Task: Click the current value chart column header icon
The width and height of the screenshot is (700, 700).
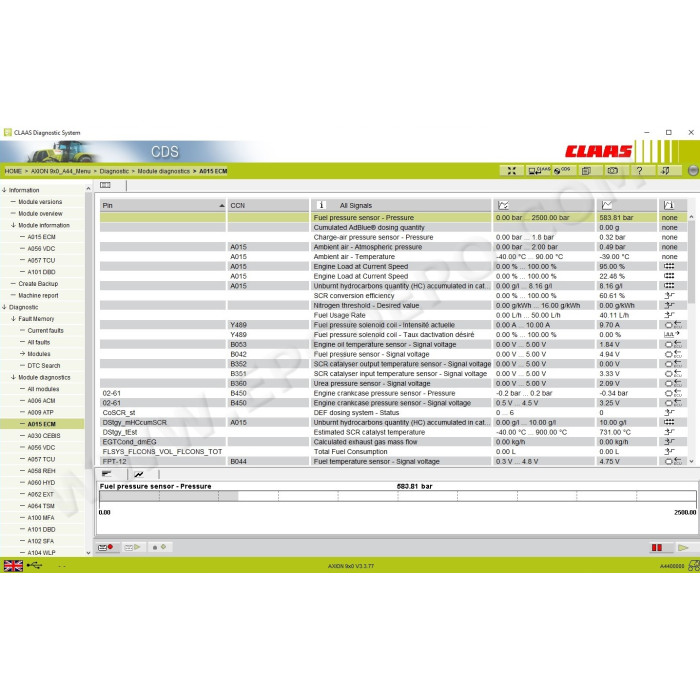Action: pos(606,205)
